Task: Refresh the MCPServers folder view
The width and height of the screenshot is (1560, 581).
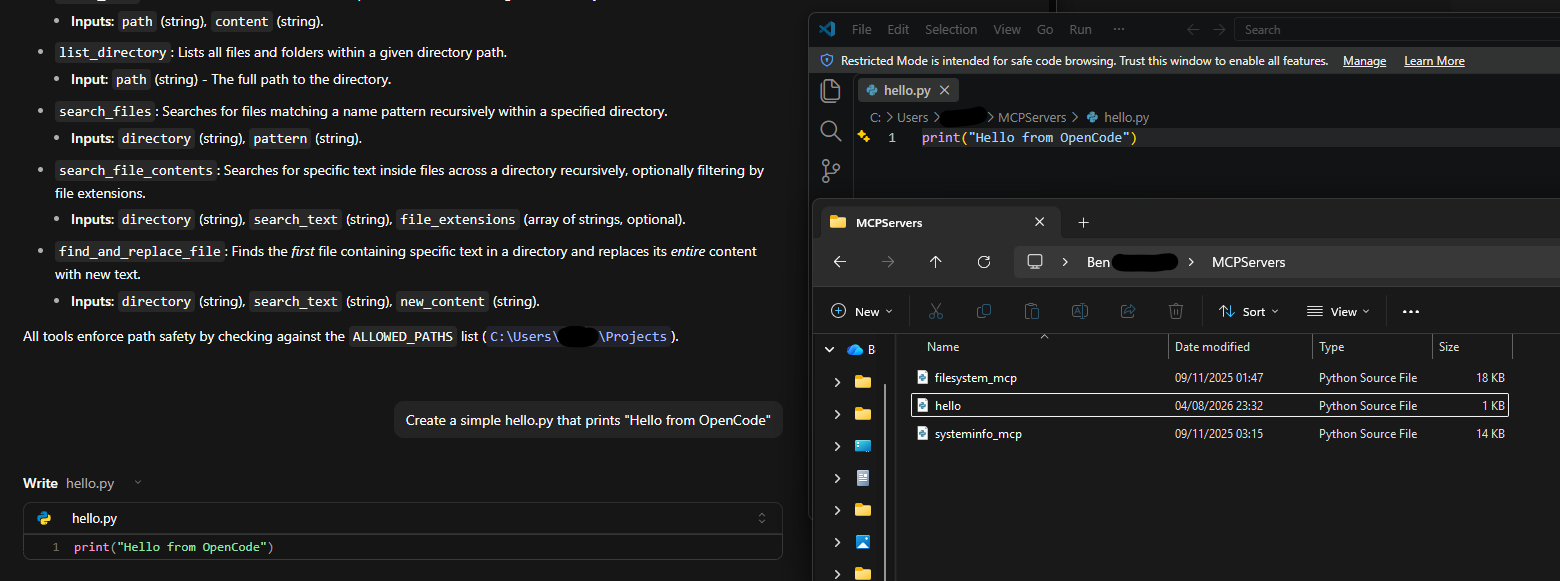Action: (x=984, y=262)
